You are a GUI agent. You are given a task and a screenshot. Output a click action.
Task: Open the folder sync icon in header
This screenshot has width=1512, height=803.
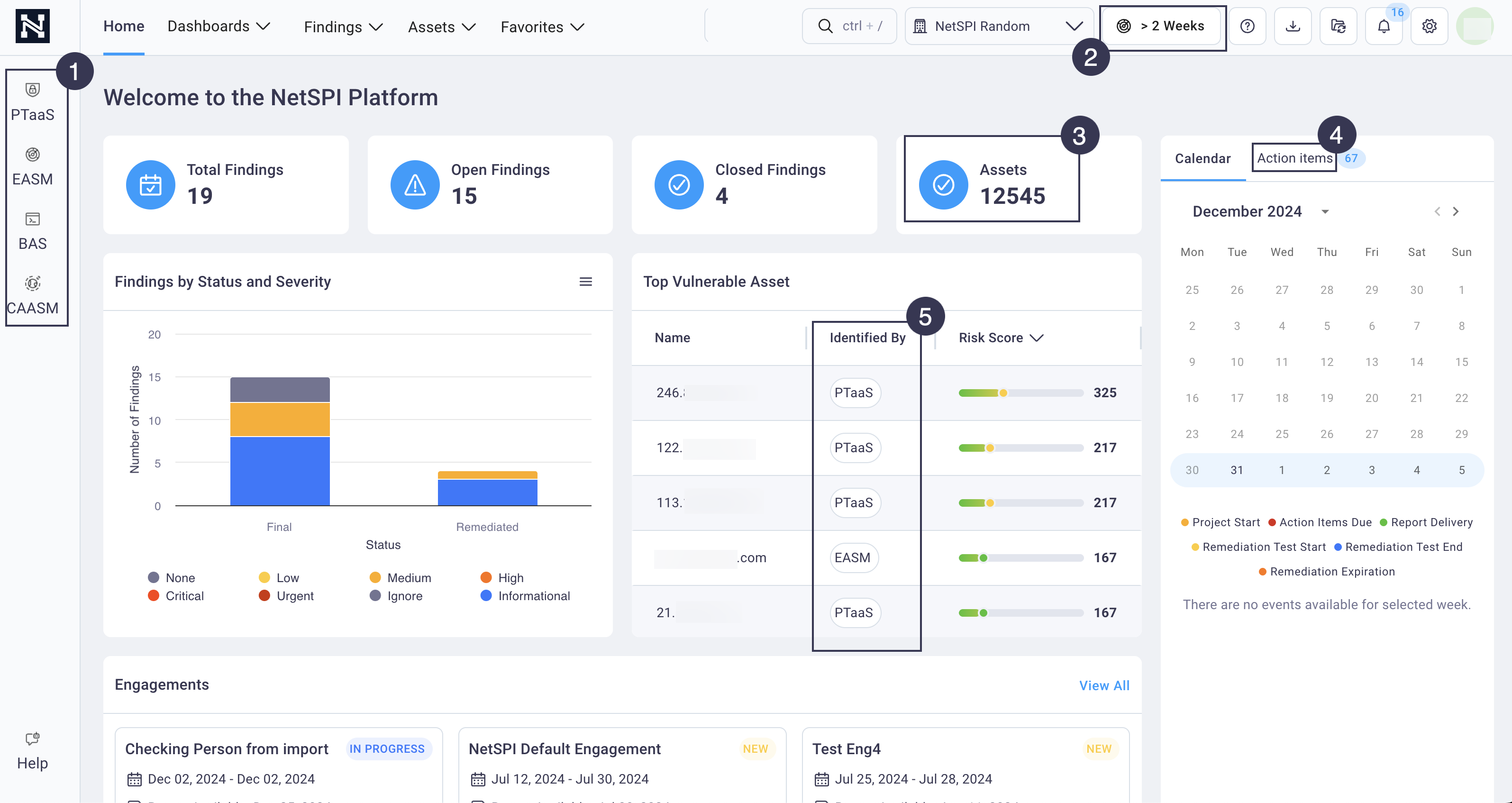tap(1338, 26)
